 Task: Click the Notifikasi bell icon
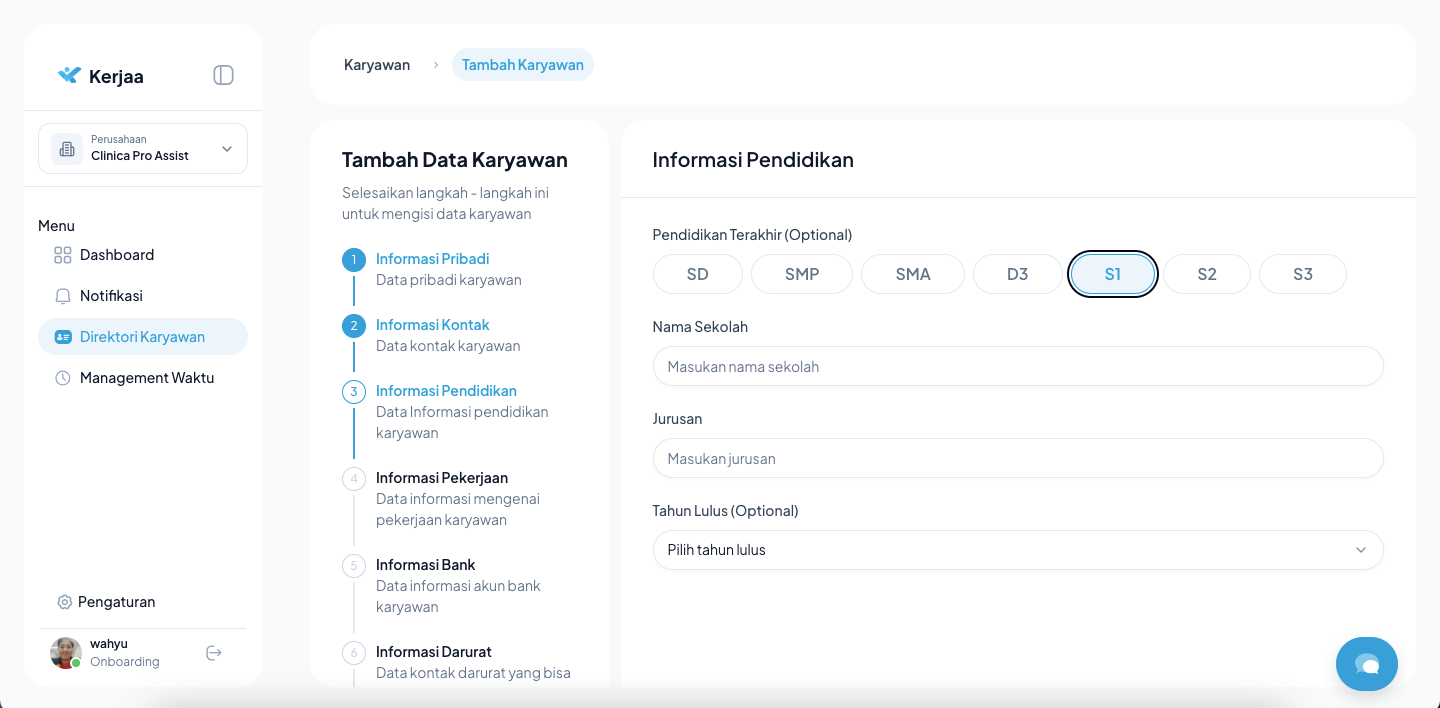point(63,296)
